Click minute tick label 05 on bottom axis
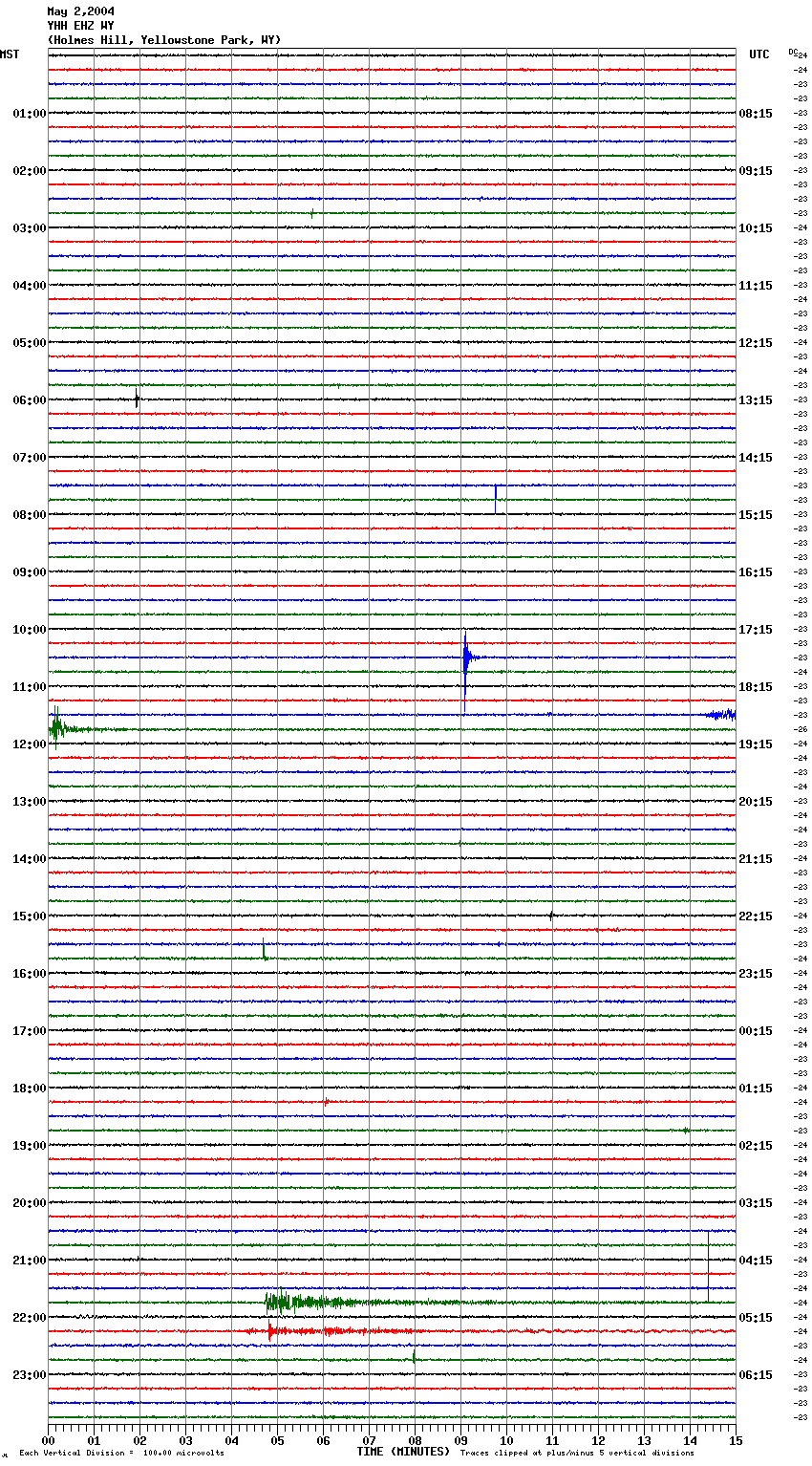The width and height of the screenshot is (812, 1466). click(277, 1440)
